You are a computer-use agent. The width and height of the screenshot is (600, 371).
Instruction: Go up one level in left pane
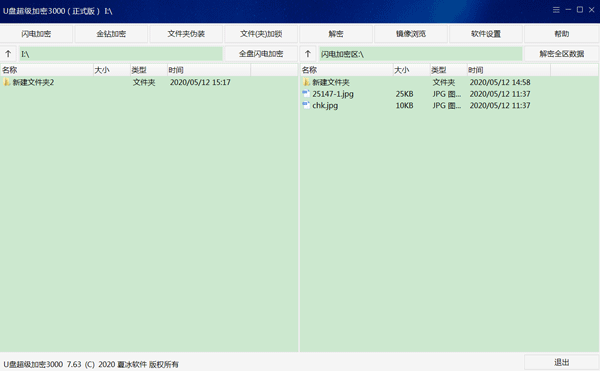8,54
